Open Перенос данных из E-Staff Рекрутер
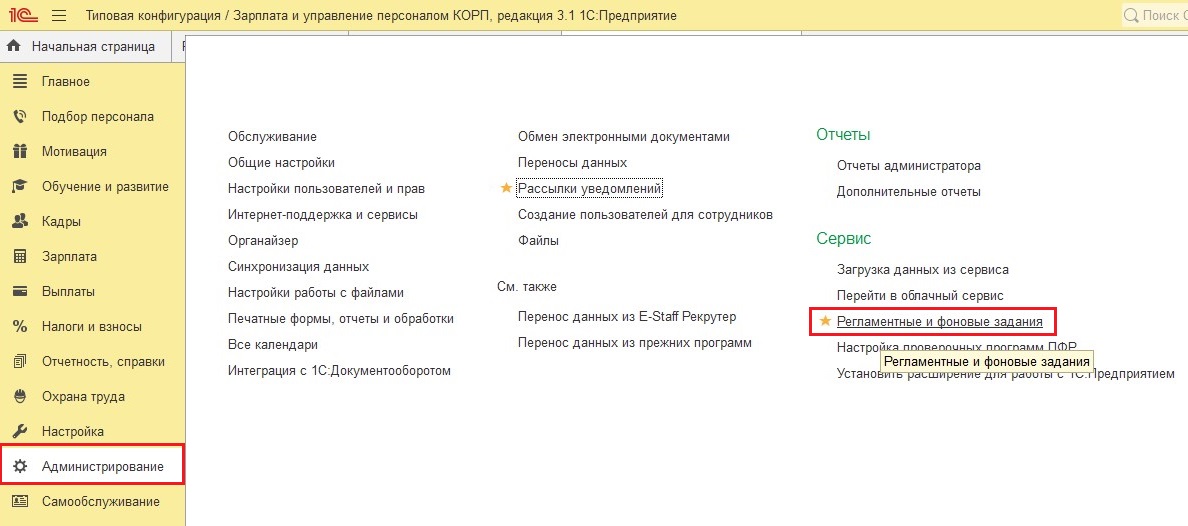1188x526 pixels. point(627,316)
